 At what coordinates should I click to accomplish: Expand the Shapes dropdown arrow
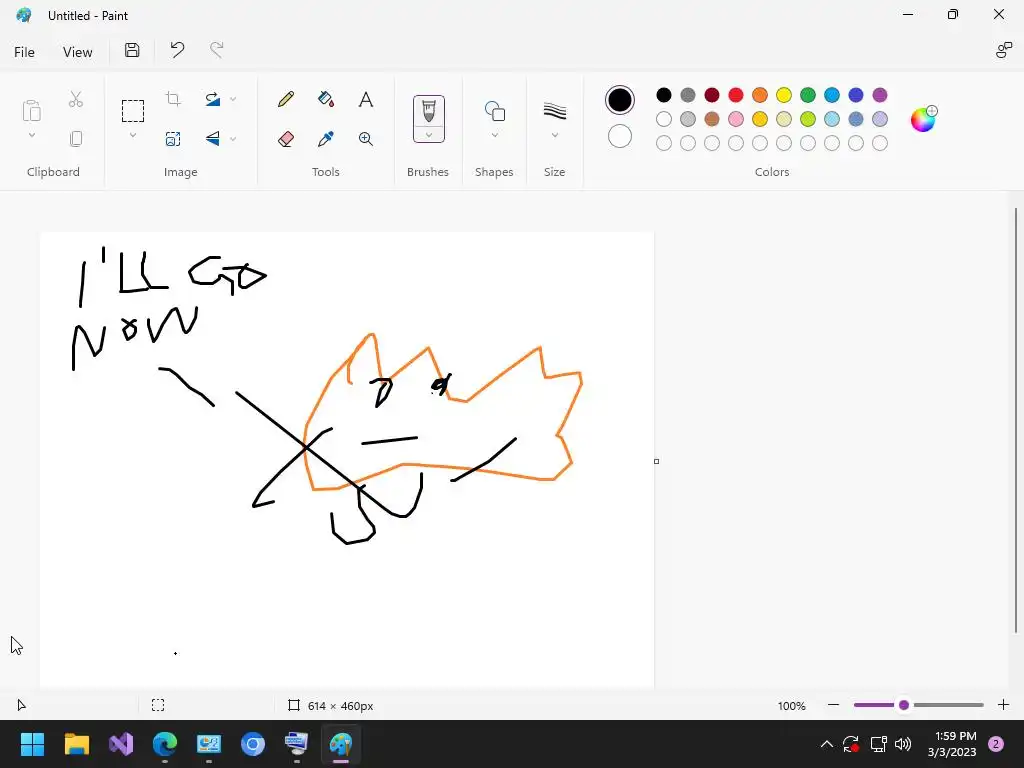coord(494,135)
